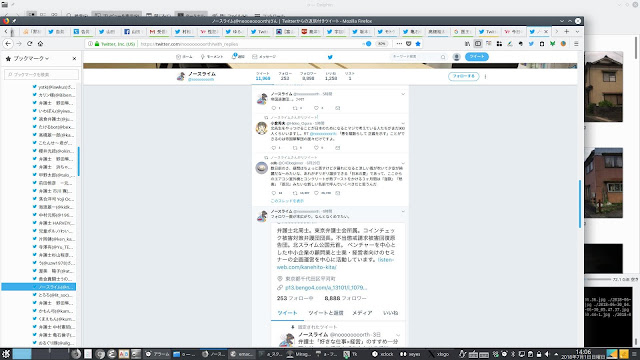Open the Firefox hamburger menu

576,44
